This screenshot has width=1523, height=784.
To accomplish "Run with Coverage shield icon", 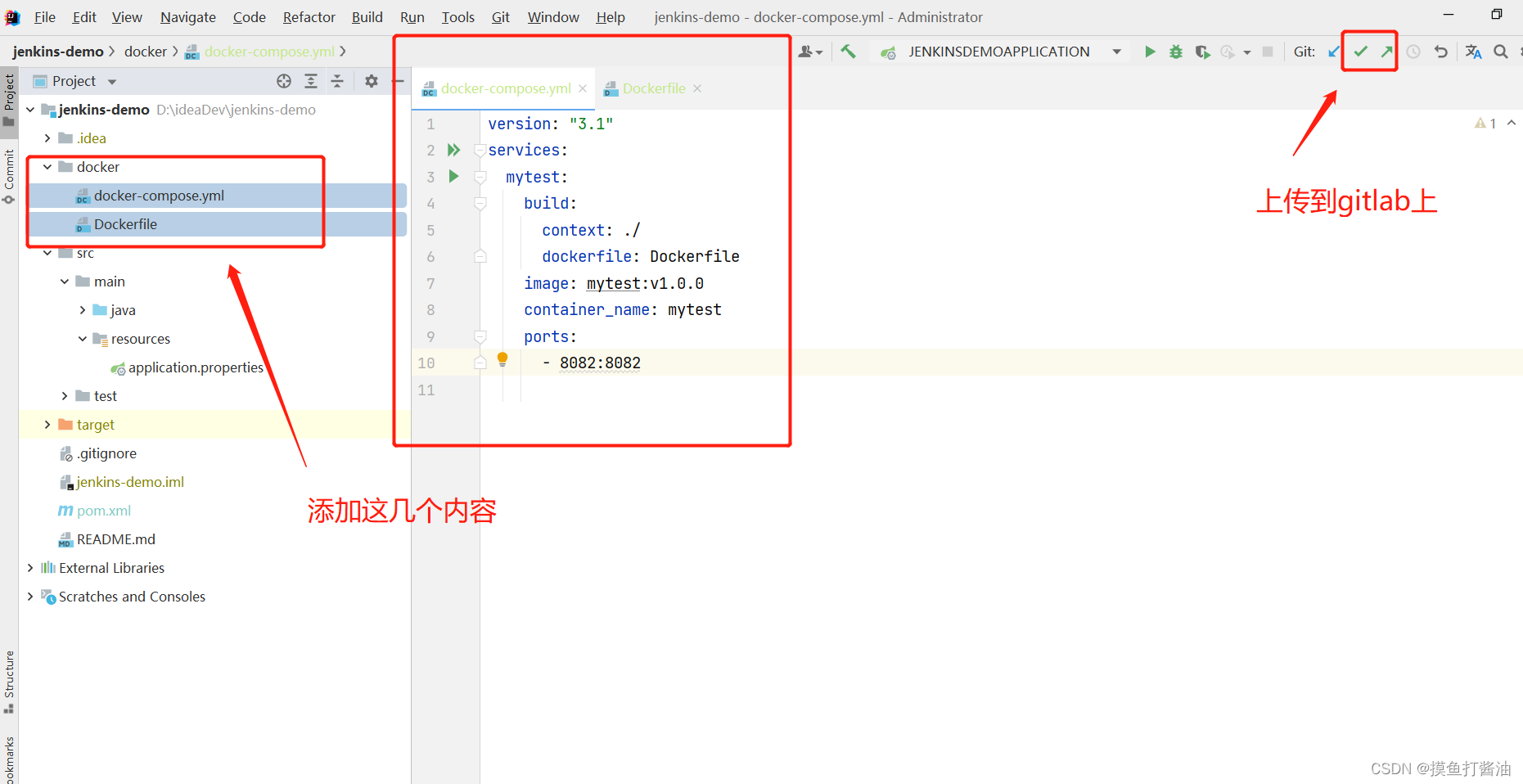I will coord(1202,52).
